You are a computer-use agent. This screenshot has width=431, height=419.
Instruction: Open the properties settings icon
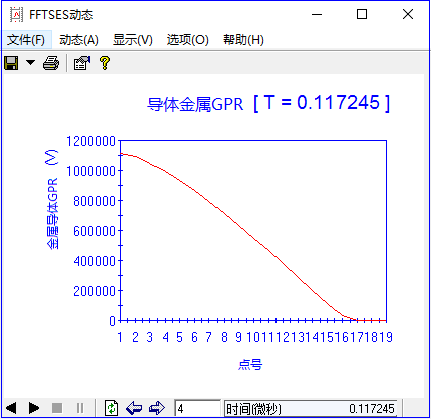tap(82, 63)
